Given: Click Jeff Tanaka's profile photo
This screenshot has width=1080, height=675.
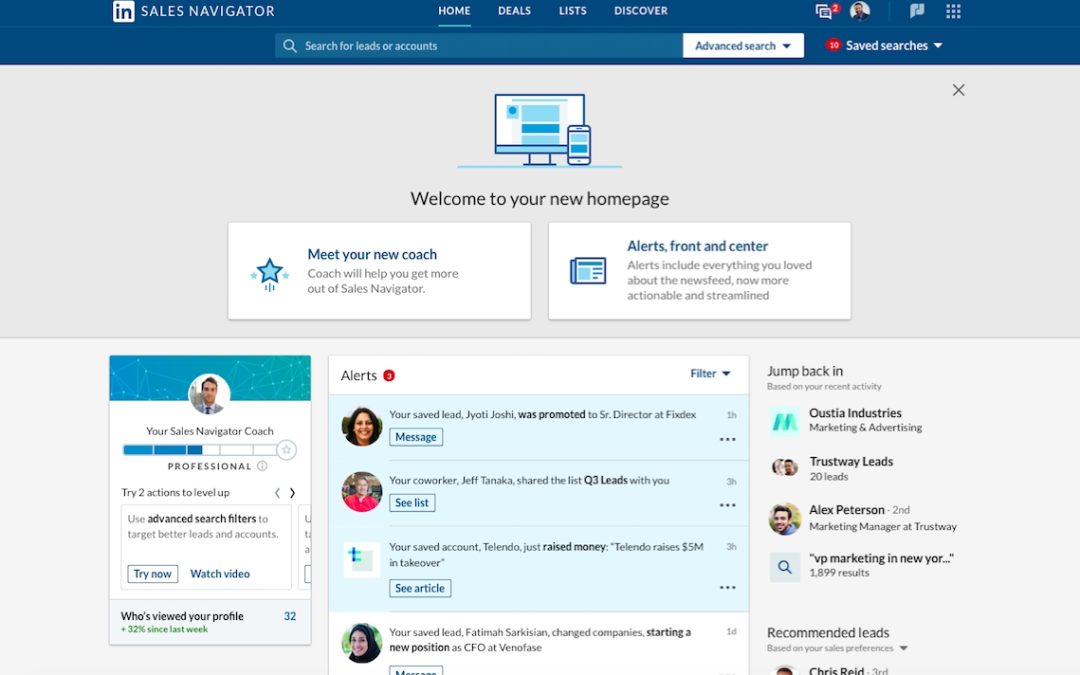Looking at the screenshot, I should tap(362, 492).
